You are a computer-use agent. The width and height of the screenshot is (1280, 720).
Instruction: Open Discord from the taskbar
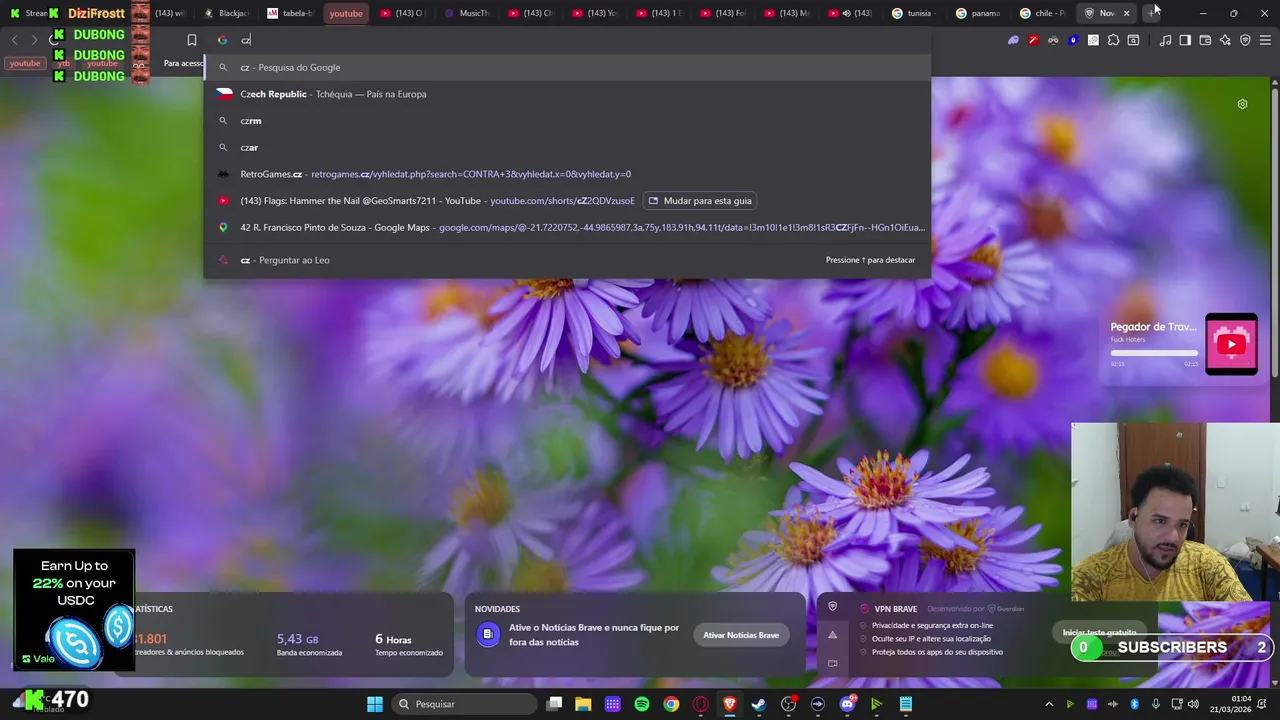coord(847,704)
